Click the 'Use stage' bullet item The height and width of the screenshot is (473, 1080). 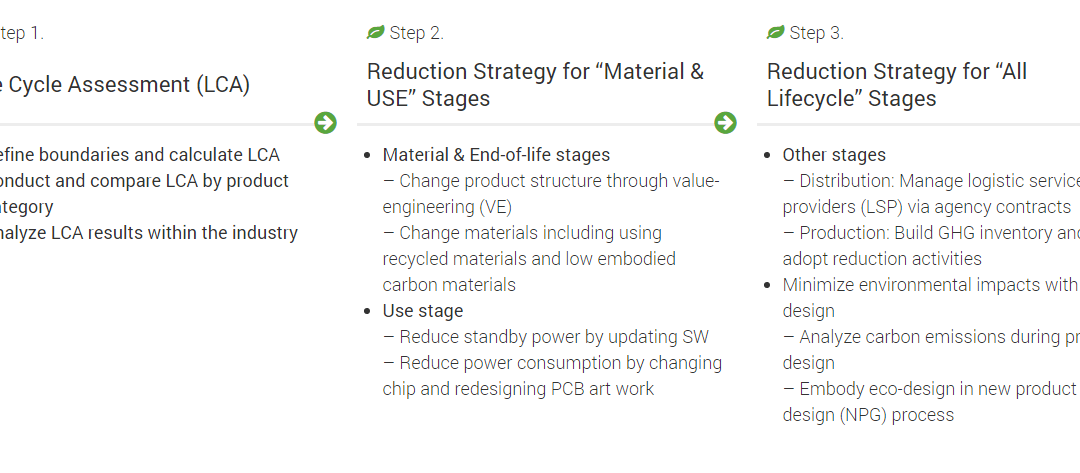point(423,311)
